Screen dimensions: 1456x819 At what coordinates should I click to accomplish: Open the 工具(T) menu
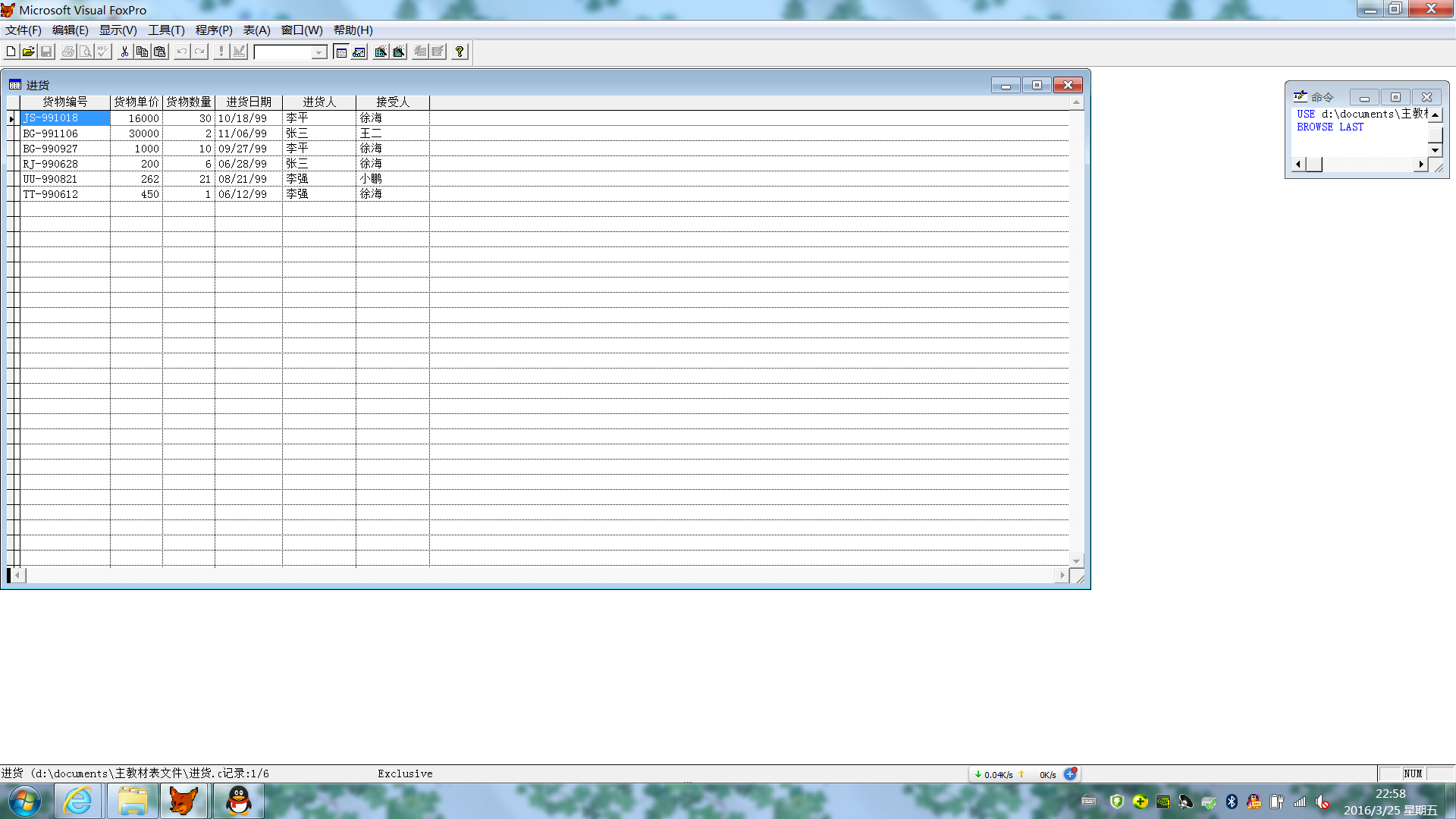pyautogui.click(x=166, y=30)
